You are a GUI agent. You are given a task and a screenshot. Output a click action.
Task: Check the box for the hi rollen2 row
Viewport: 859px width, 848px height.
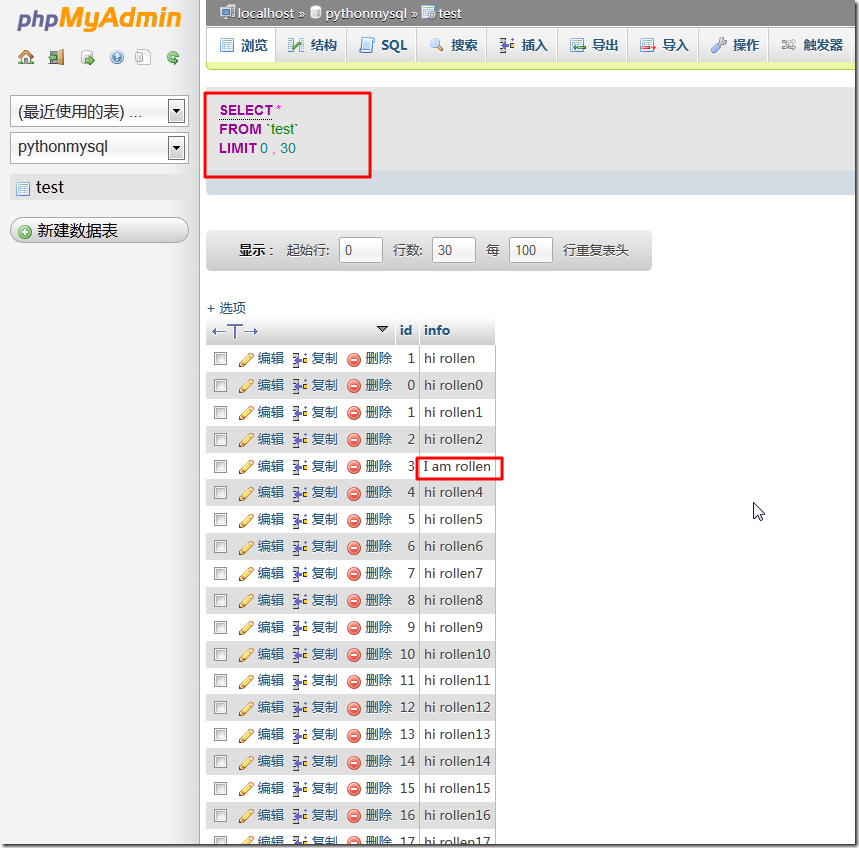[220, 439]
